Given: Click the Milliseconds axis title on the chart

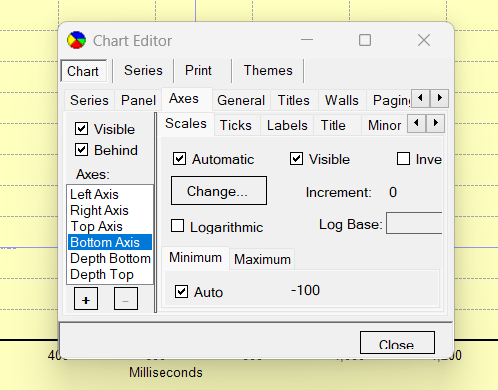Looking at the screenshot, I should 166,372.
